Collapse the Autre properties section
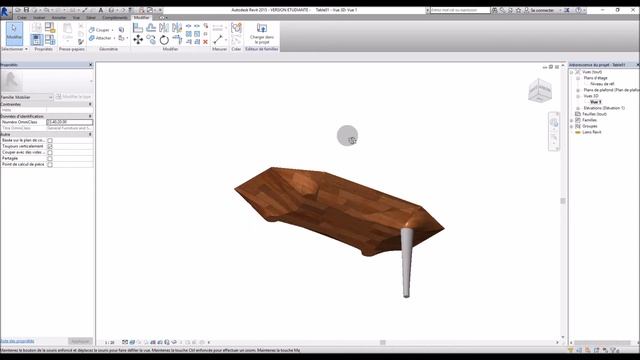The height and width of the screenshot is (360, 640). click(90, 134)
